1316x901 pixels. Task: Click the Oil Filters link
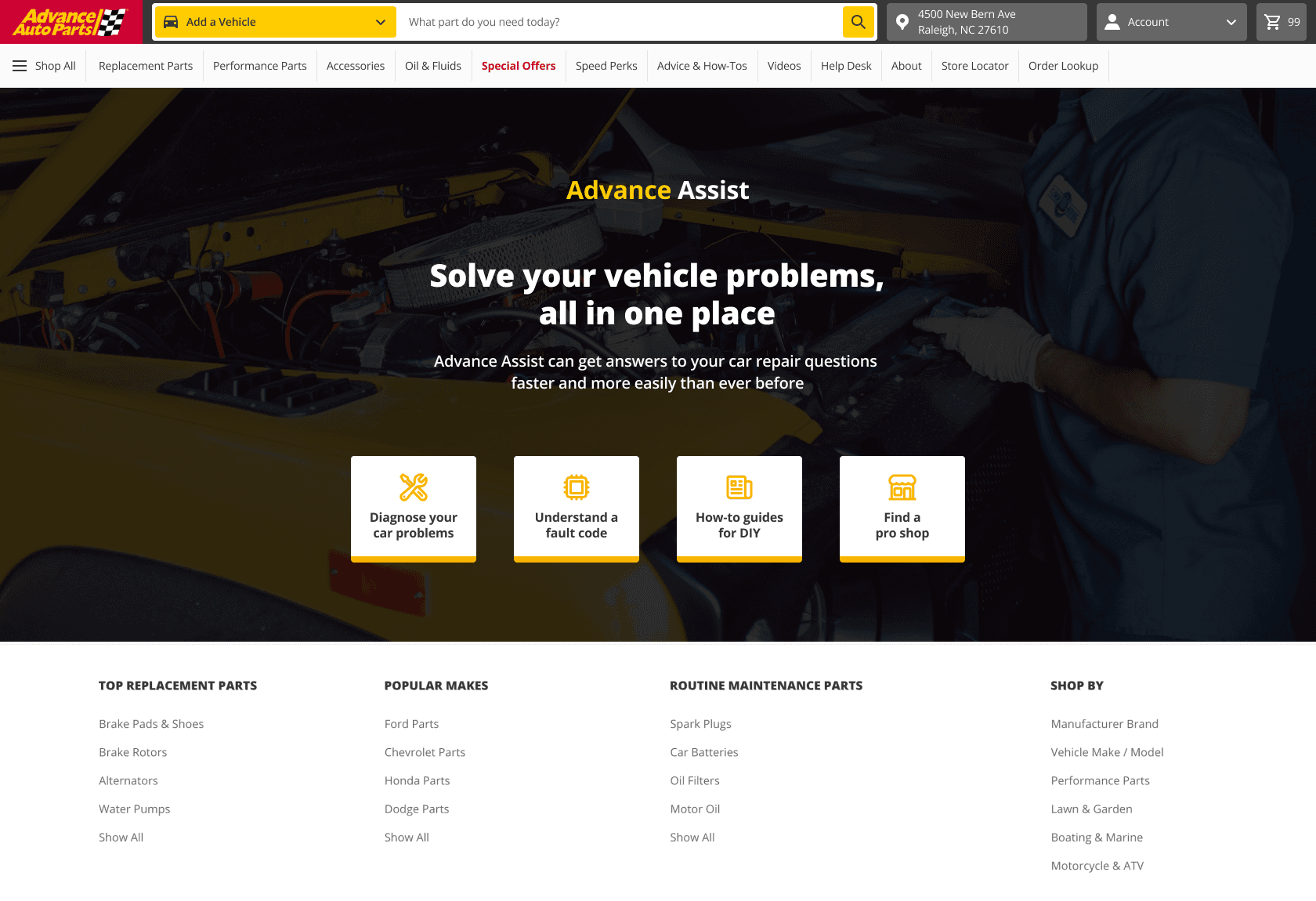pos(695,780)
